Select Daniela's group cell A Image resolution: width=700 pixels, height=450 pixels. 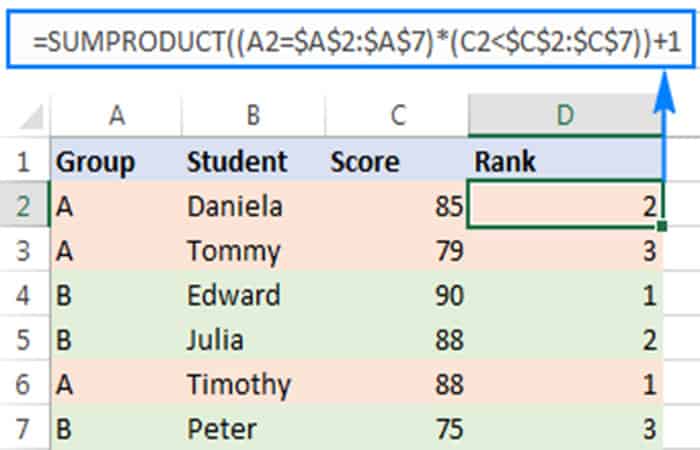(x=117, y=205)
